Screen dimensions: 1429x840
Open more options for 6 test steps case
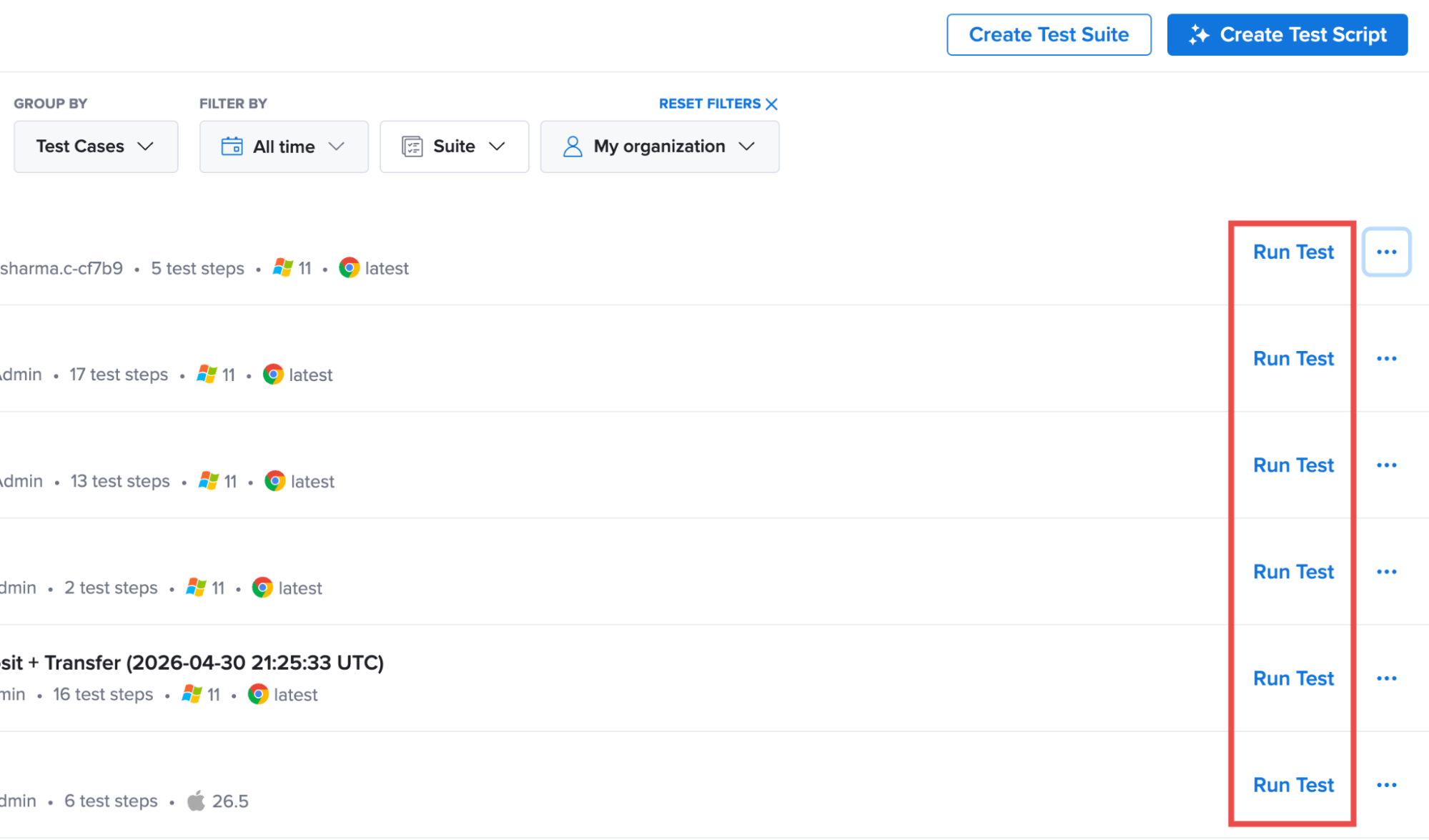[1386, 784]
